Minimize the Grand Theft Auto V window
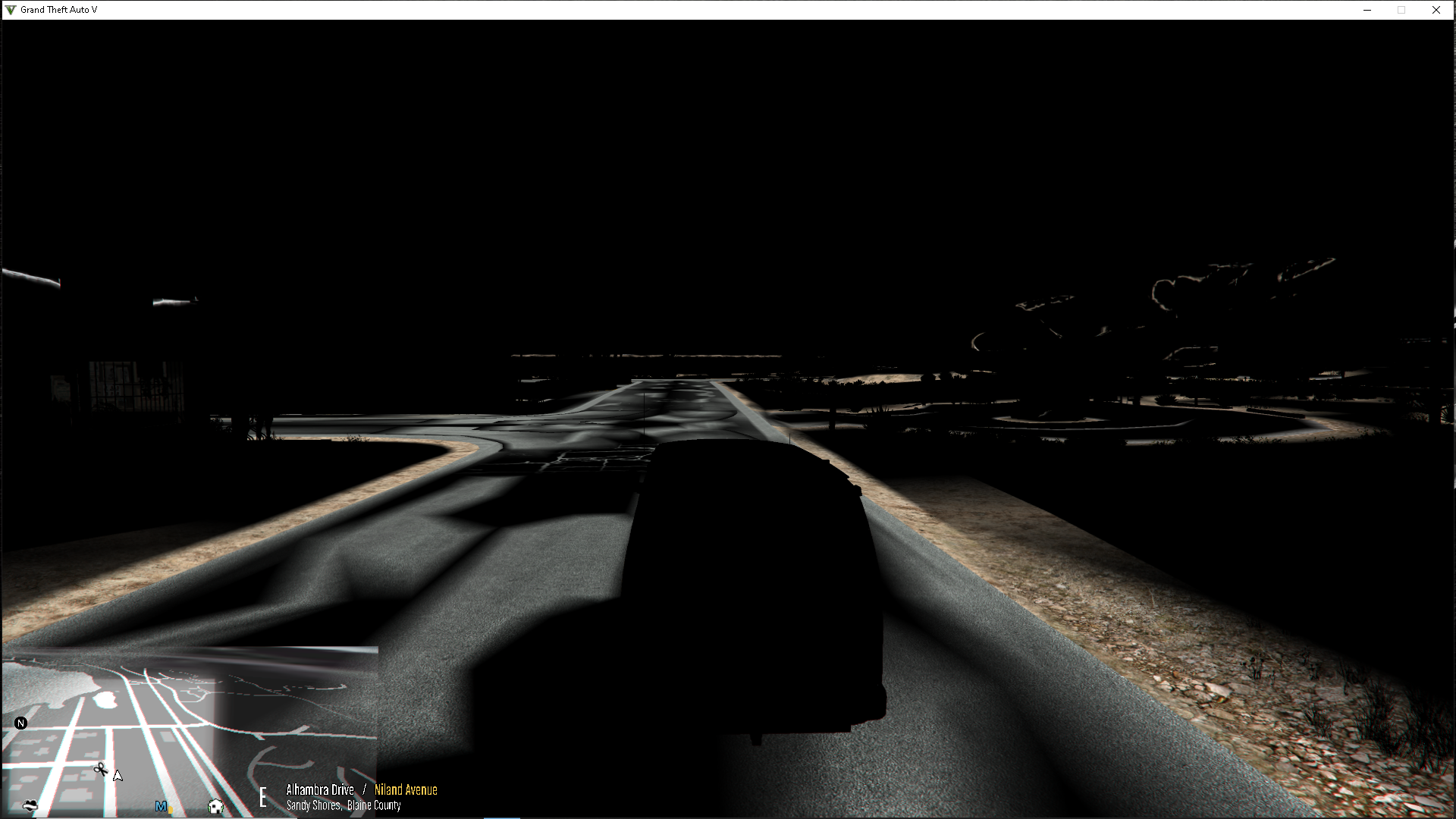The image size is (1456, 819). 1367,10
